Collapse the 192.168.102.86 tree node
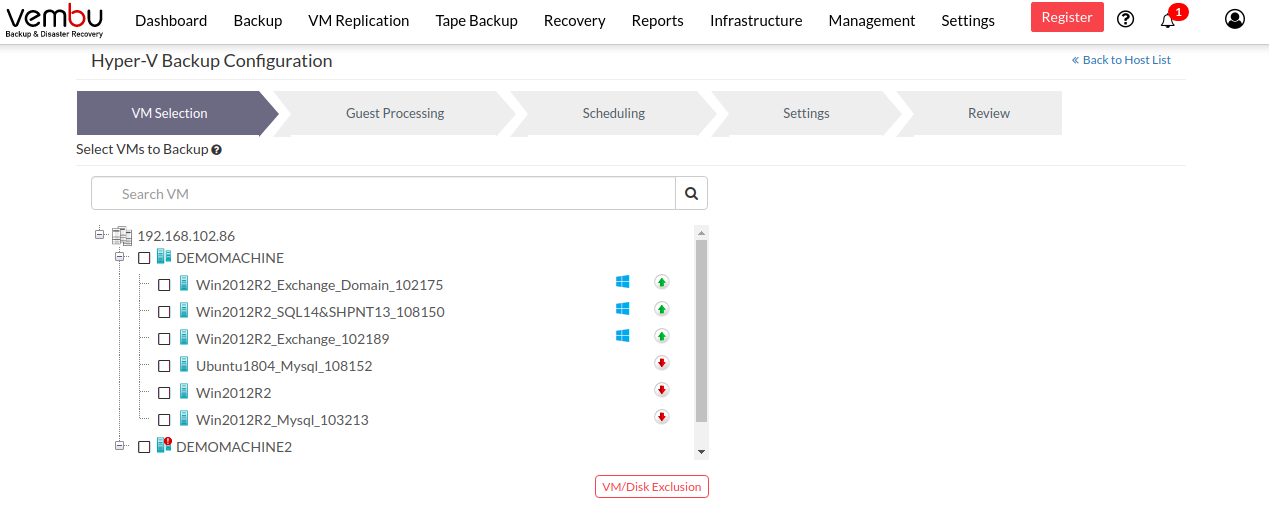 coord(99,234)
